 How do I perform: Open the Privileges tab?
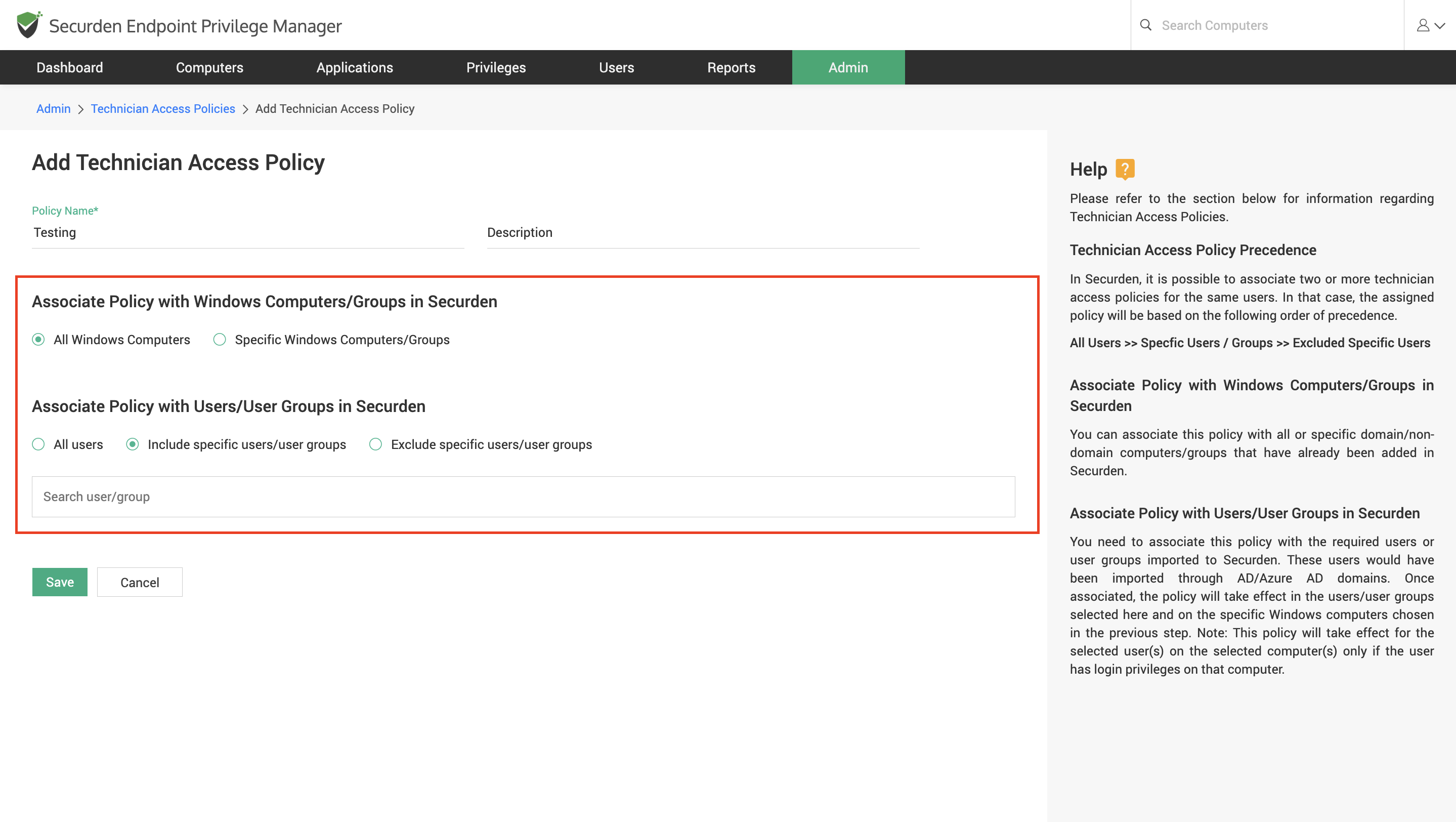496,67
